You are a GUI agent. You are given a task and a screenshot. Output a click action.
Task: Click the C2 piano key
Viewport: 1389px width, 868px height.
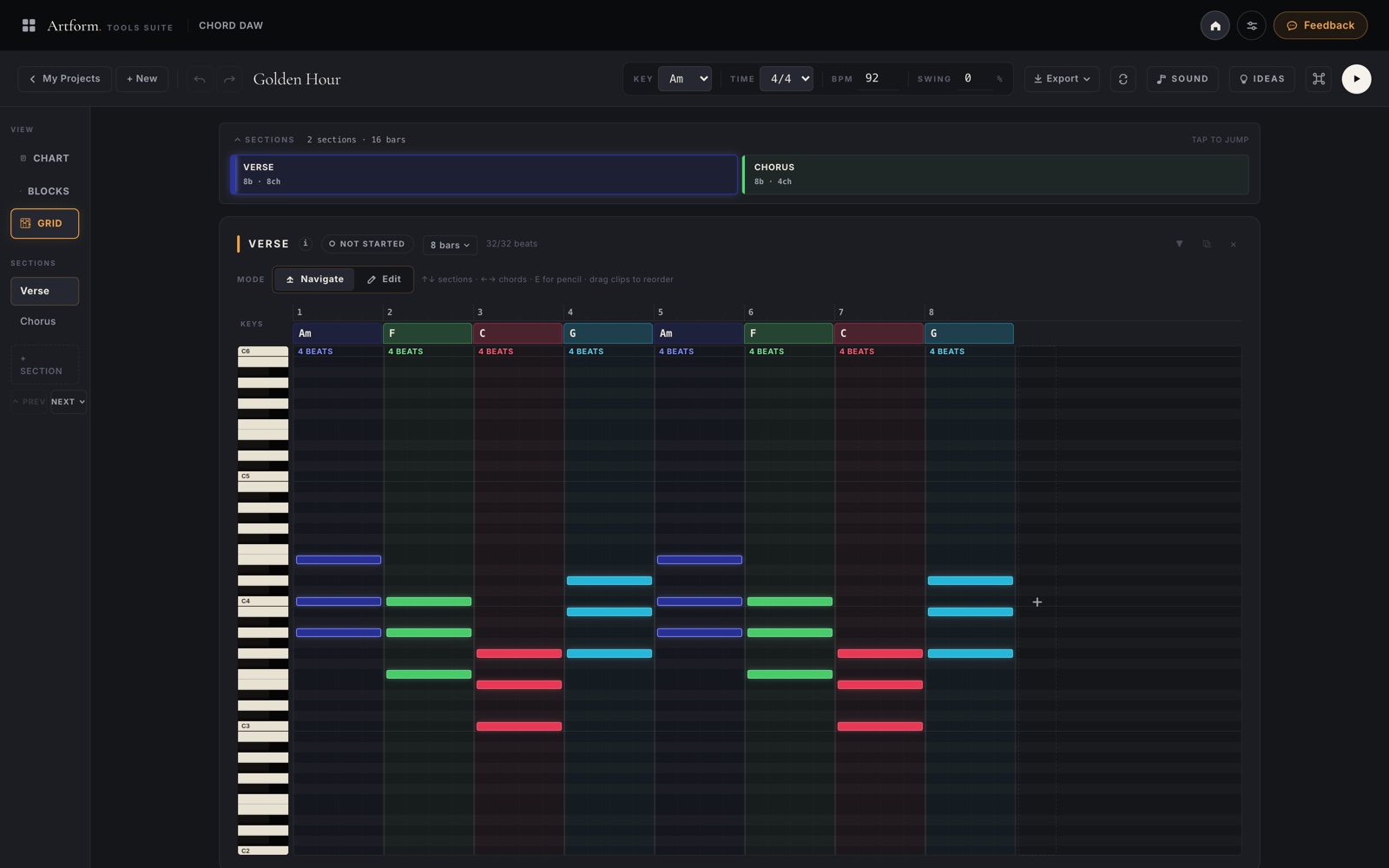[263, 851]
